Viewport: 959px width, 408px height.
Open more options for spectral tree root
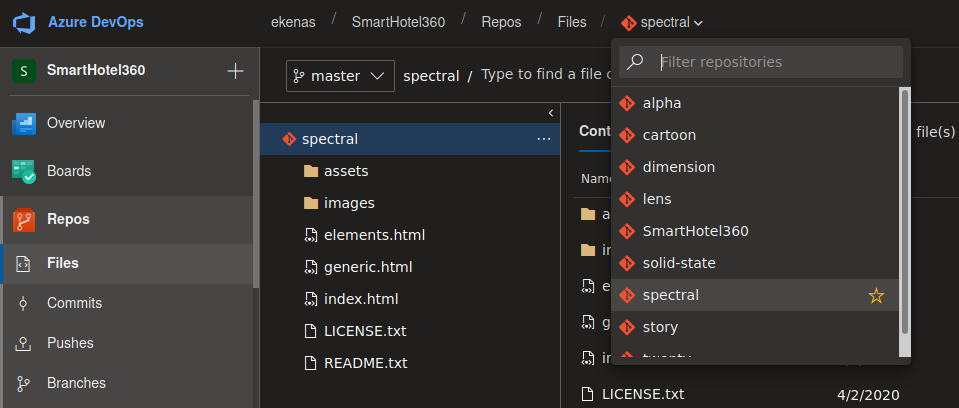(544, 139)
